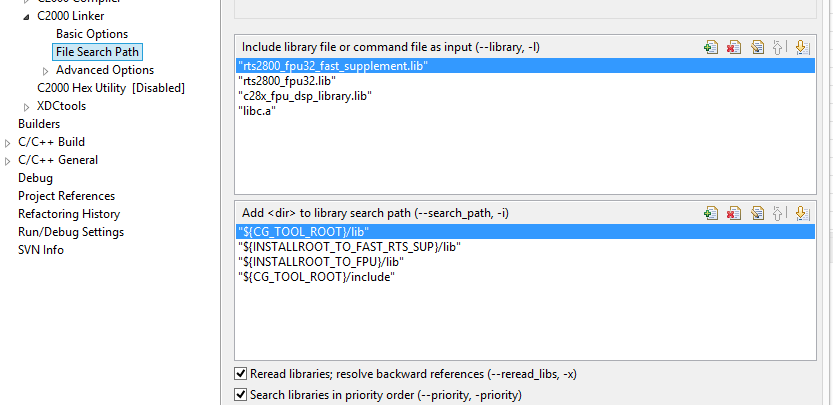Click Move Down icon for library search path
This screenshot has width=833, height=405.
tap(801, 213)
